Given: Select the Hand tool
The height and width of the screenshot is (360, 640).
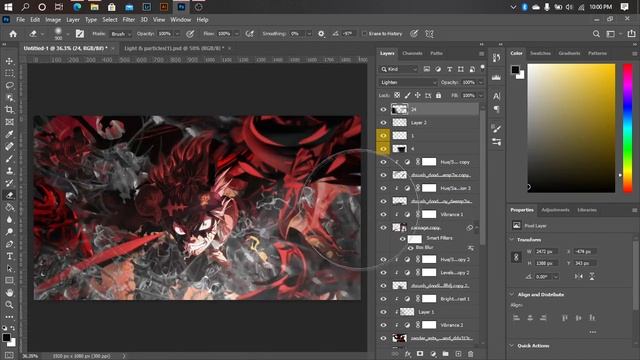Looking at the screenshot, I should tap(9, 293).
